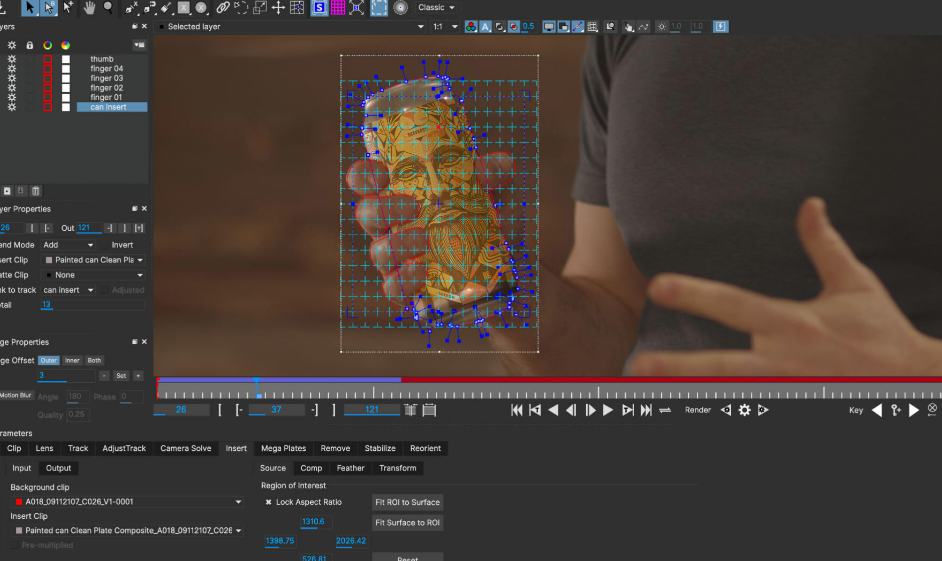
Task: Open the Background clip dropdown
Action: (x=126, y=502)
